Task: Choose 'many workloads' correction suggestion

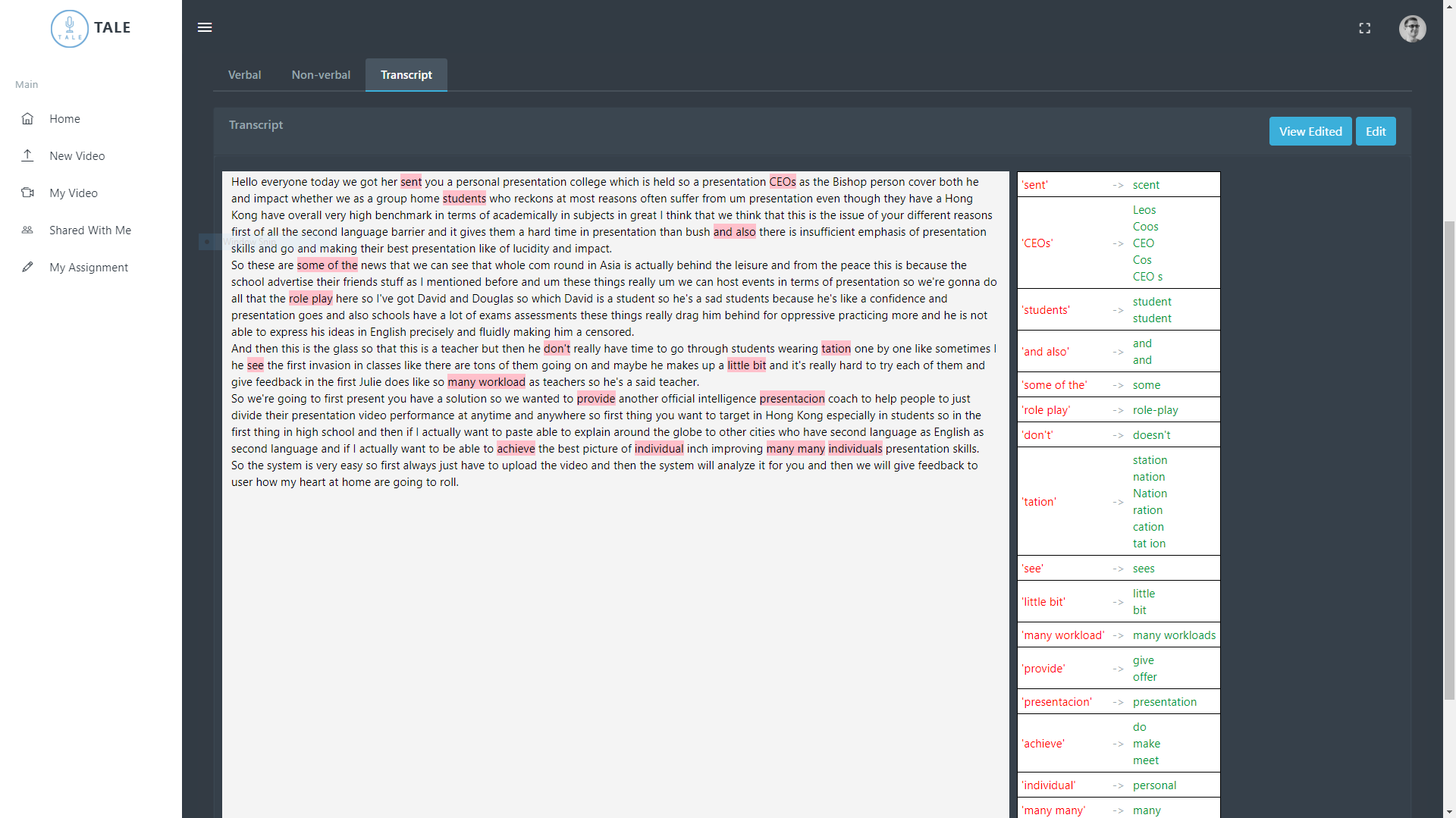Action: pyautogui.click(x=1173, y=635)
